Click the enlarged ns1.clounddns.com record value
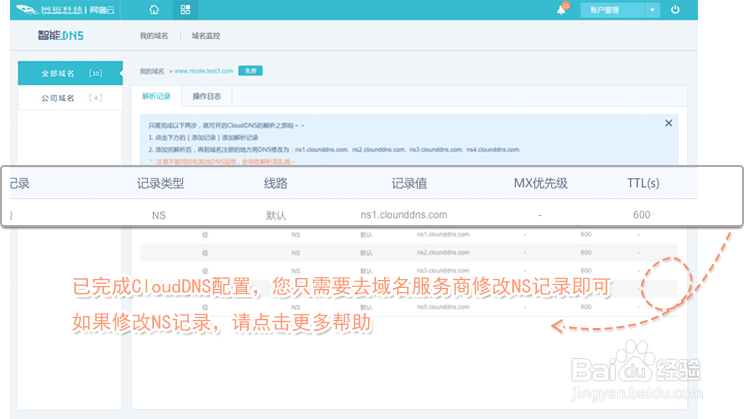745x419 pixels. pos(404,215)
